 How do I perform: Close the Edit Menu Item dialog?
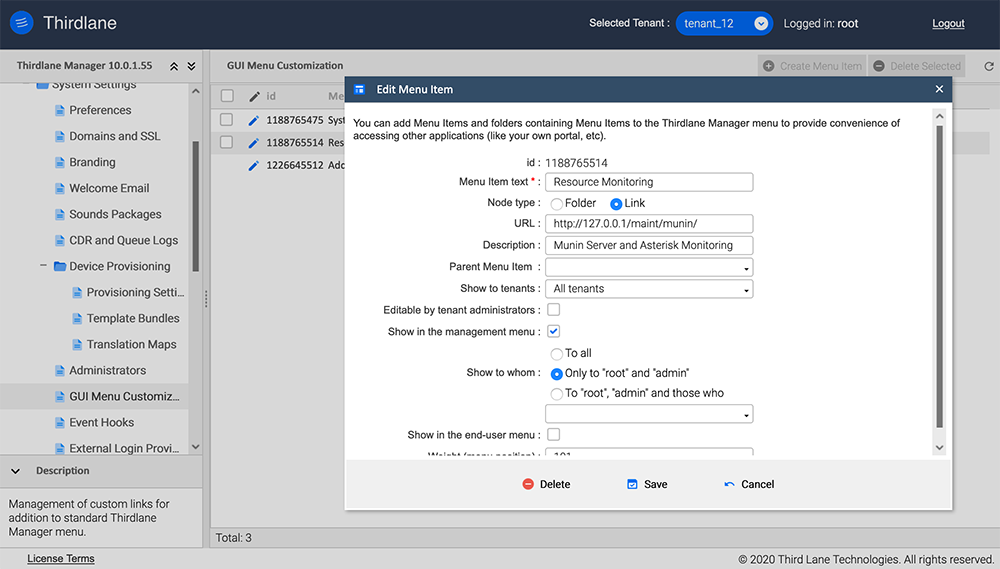(x=939, y=89)
